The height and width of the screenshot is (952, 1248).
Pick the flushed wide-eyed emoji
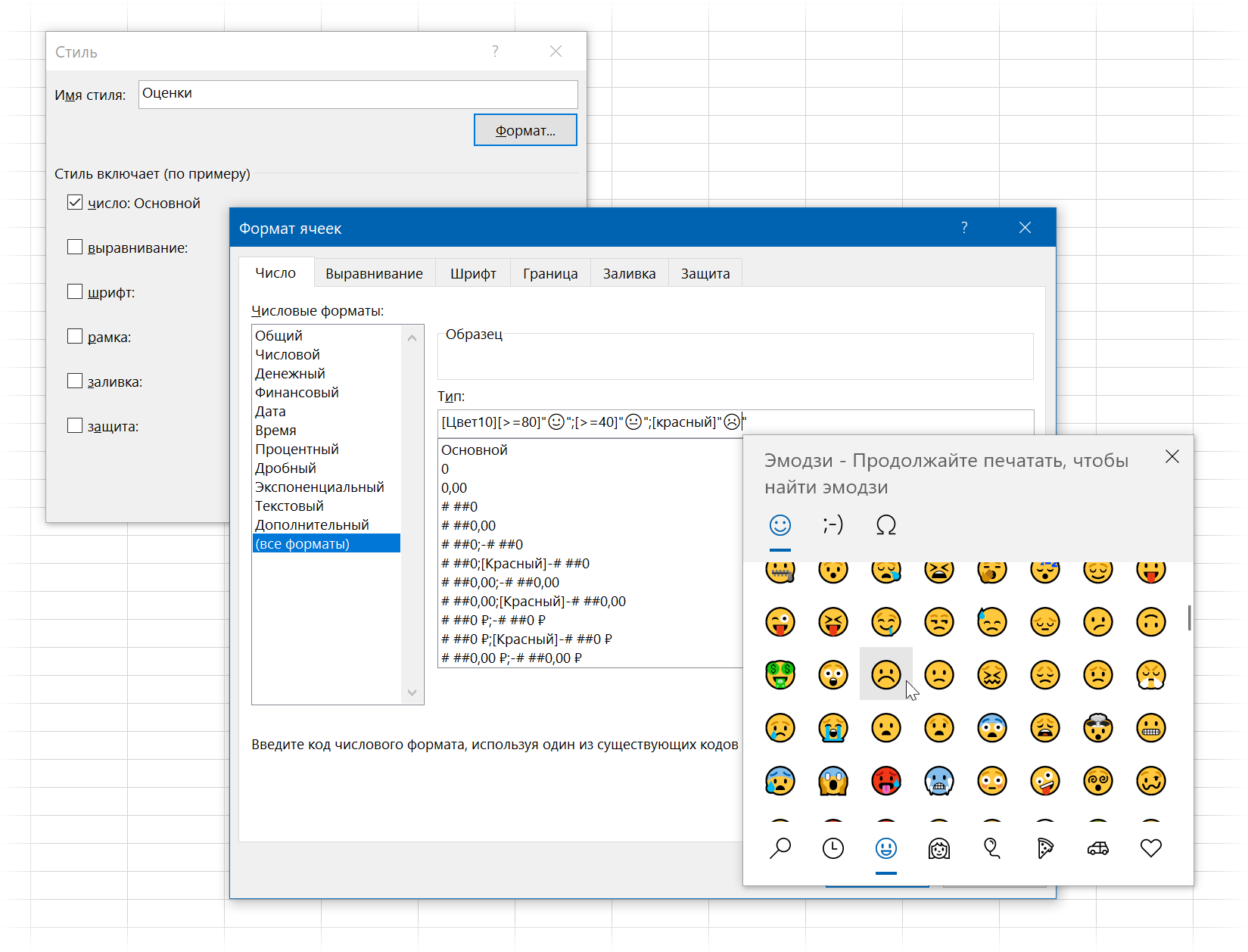click(x=992, y=781)
